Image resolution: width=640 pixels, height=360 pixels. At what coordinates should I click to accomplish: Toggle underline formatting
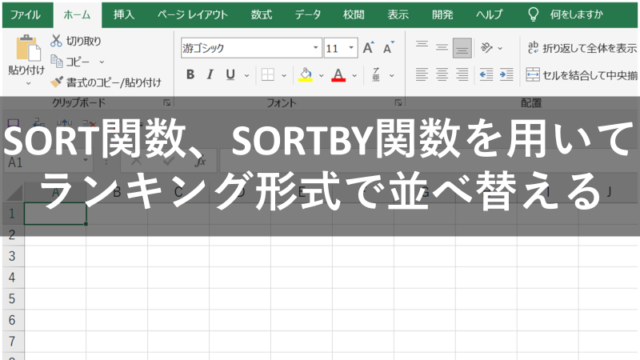230,75
